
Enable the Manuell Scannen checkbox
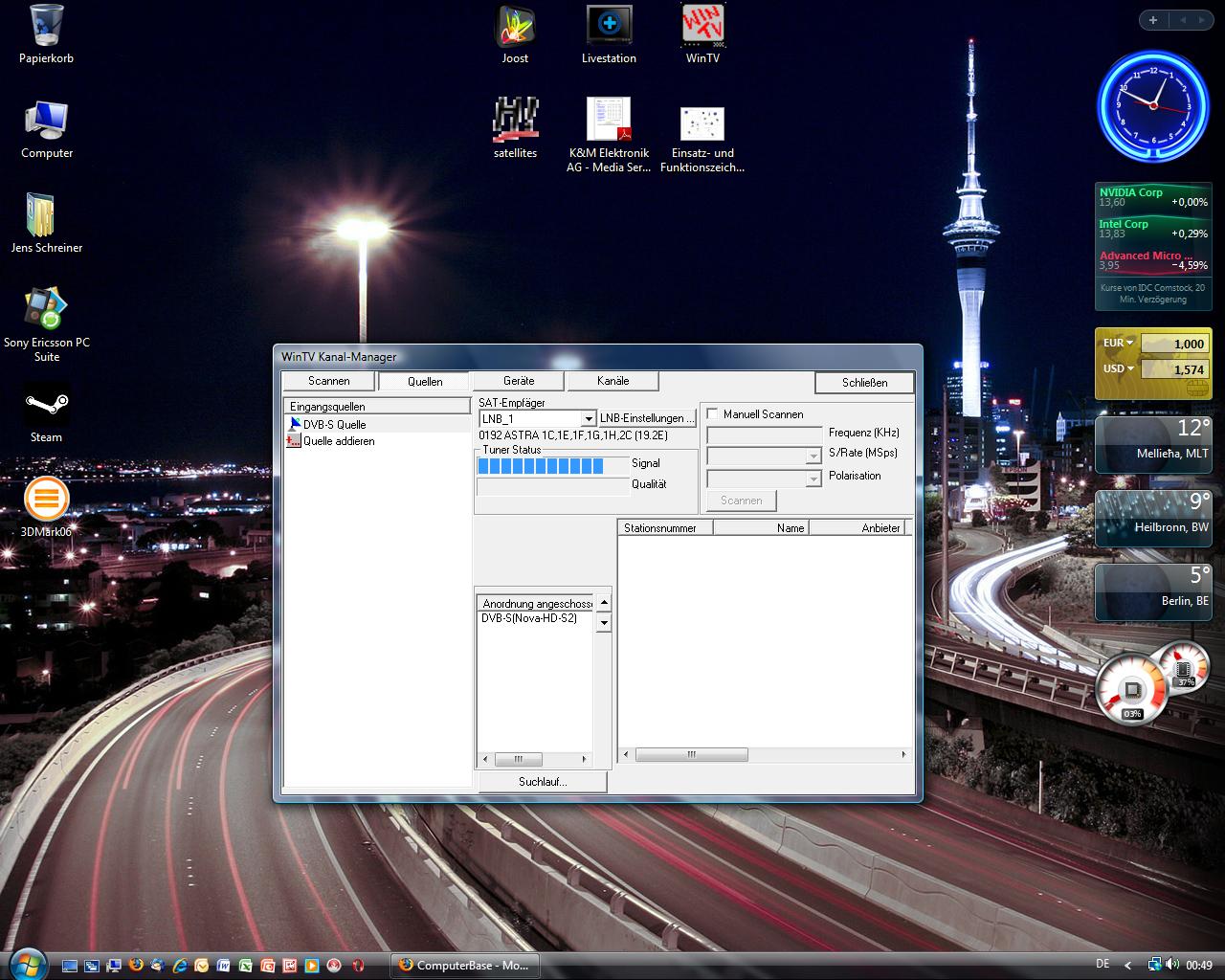tap(713, 413)
